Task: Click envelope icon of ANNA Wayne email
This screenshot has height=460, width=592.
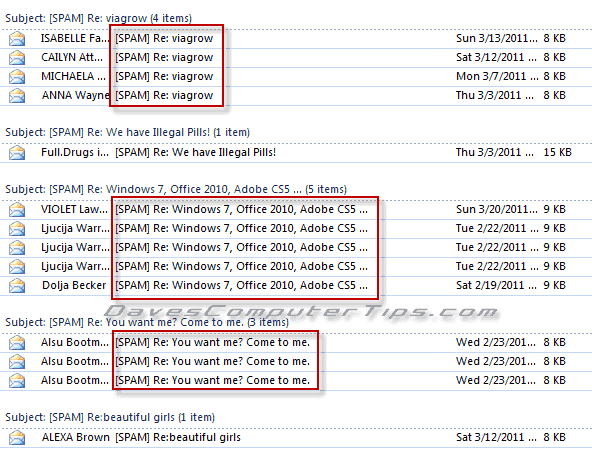Action: point(17,96)
